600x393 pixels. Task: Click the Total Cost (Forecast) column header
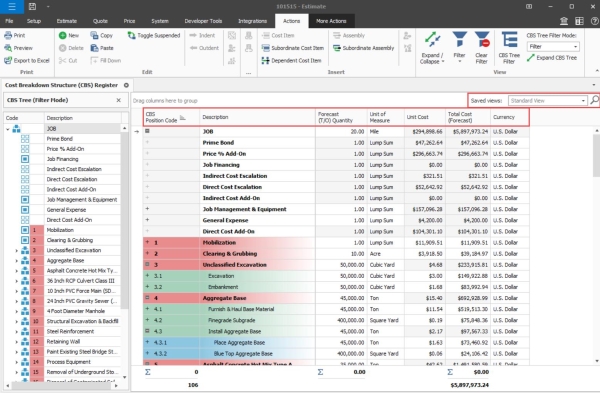468,117
